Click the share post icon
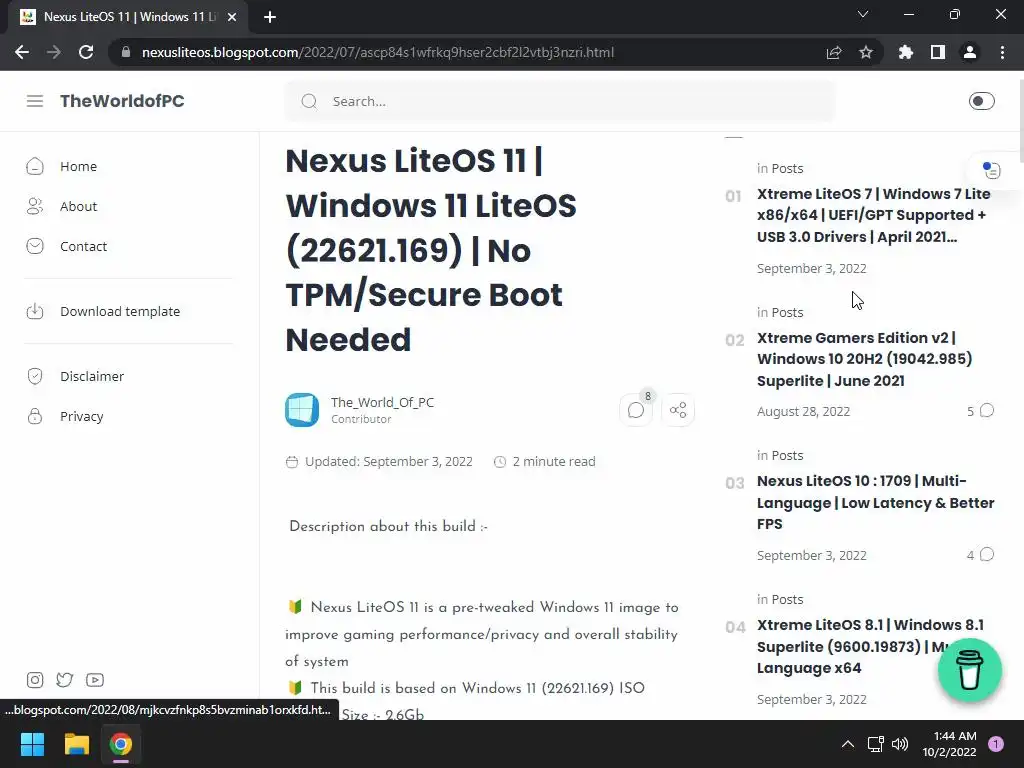 point(678,410)
